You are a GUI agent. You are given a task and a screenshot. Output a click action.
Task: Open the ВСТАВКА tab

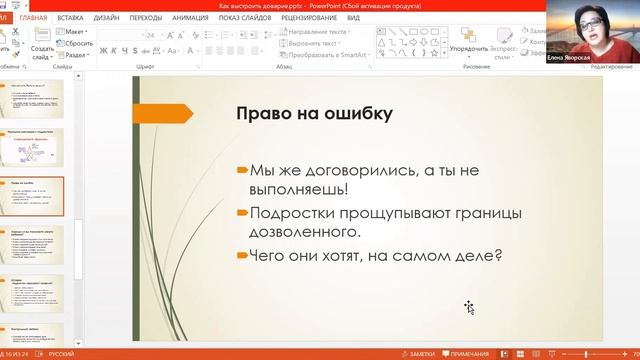point(70,18)
